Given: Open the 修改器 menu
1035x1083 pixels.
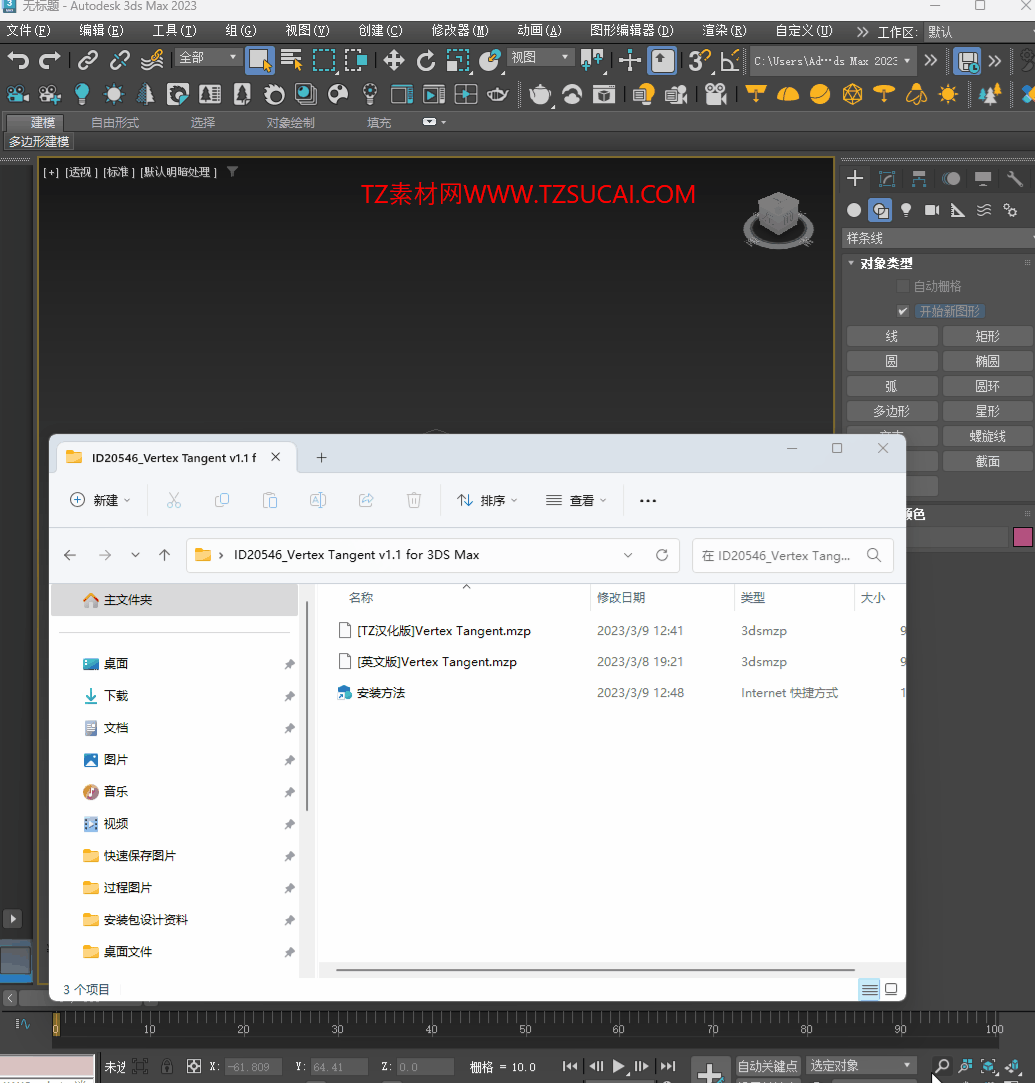Looking at the screenshot, I should 460,31.
